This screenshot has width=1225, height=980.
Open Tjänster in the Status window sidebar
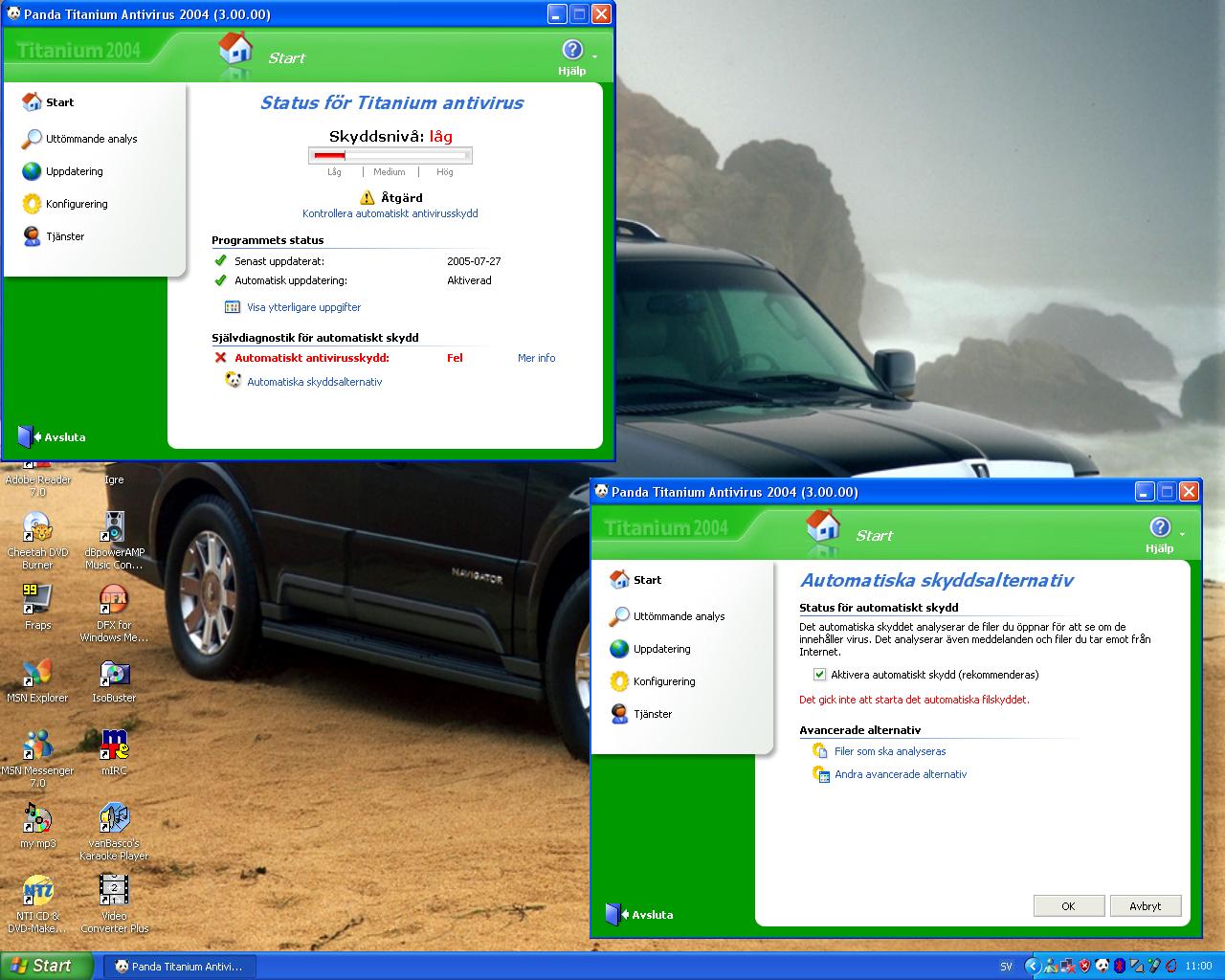54,236
